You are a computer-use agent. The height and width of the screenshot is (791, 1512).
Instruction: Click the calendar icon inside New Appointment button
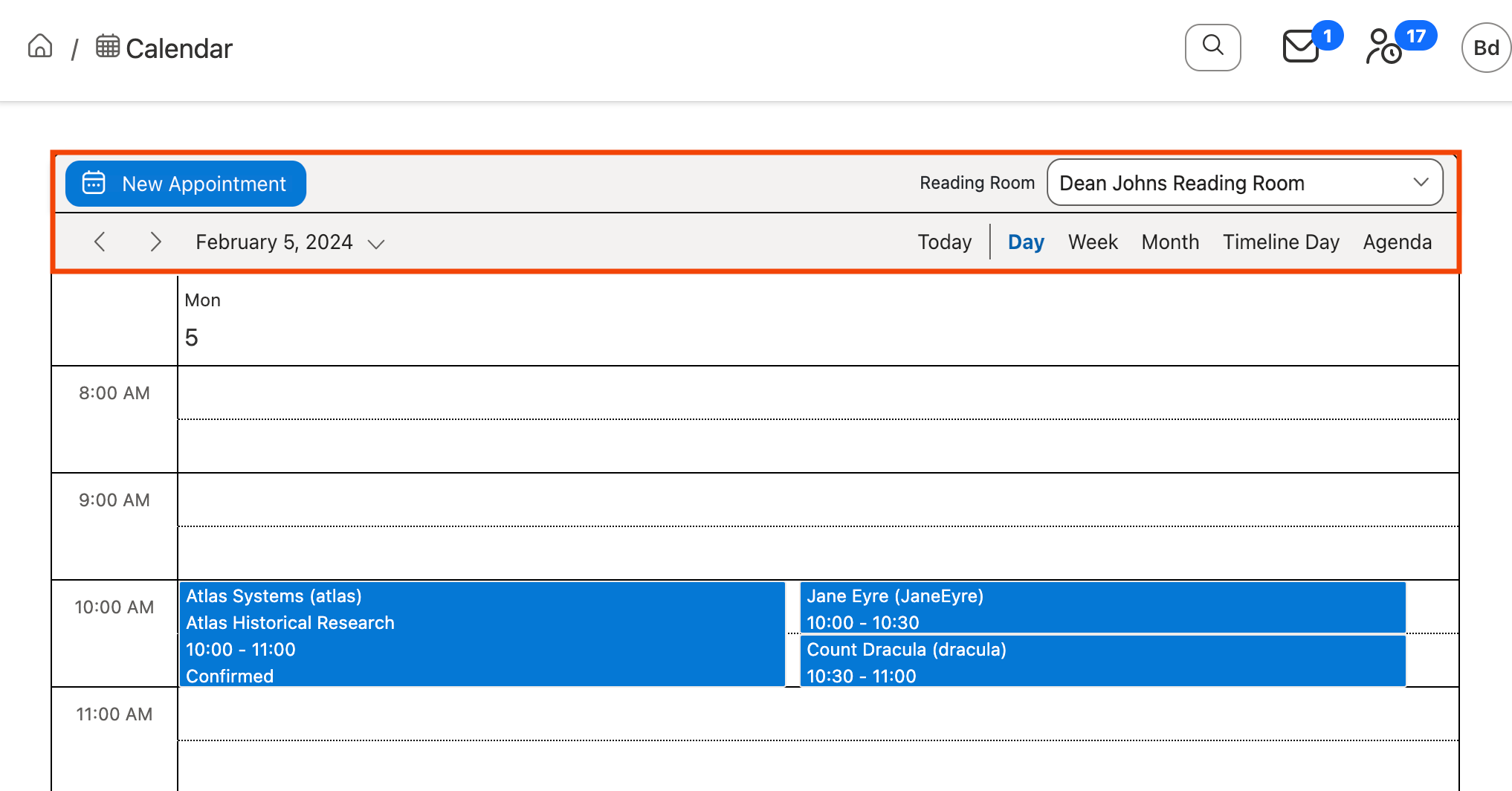[x=92, y=183]
